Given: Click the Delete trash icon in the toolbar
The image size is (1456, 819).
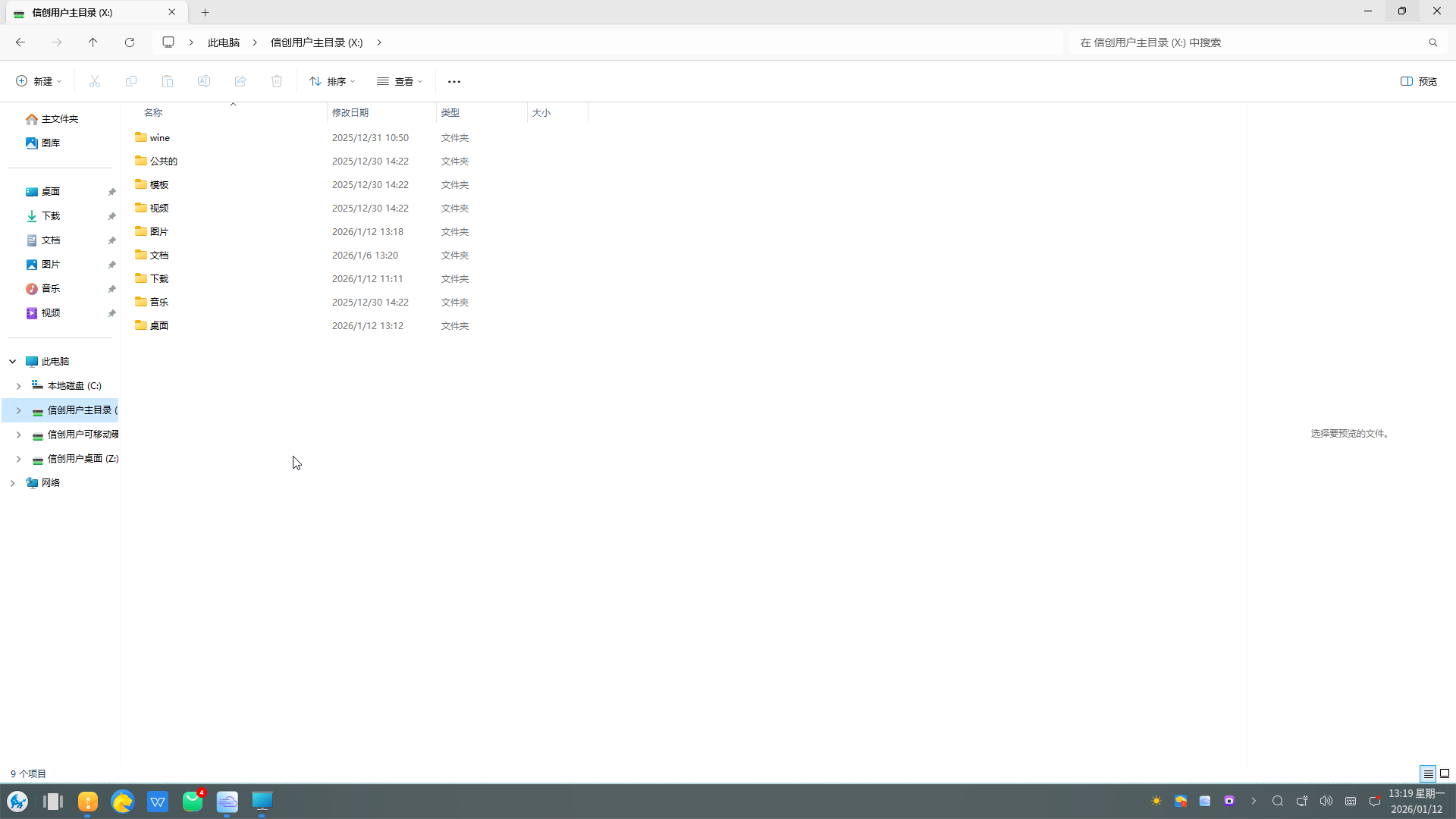Looking at the screenshot, I should (x=276, y=81).
